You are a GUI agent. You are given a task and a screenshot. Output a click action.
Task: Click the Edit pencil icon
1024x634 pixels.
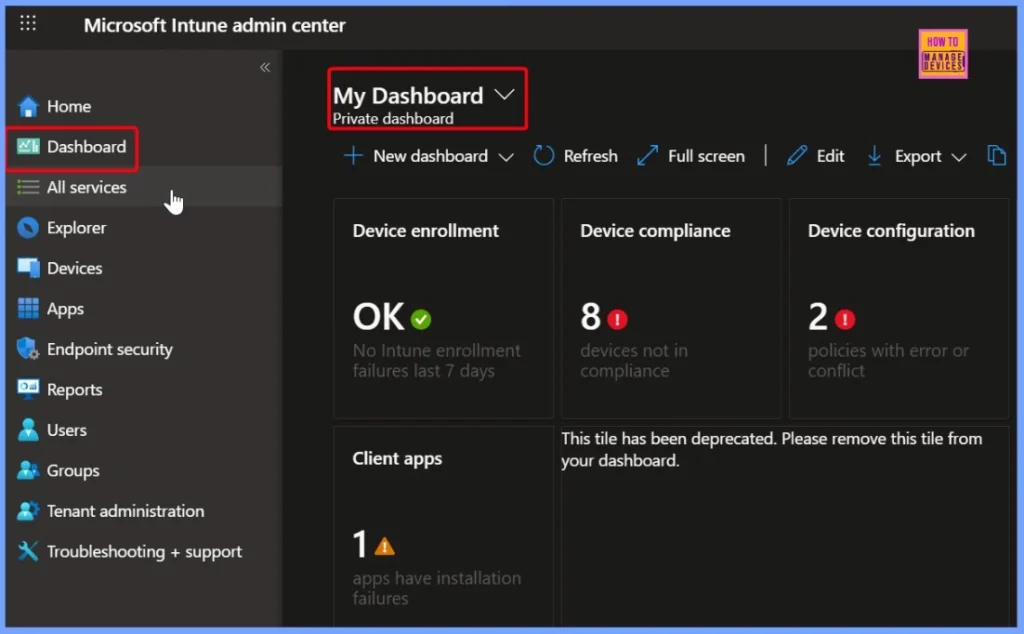796,155
